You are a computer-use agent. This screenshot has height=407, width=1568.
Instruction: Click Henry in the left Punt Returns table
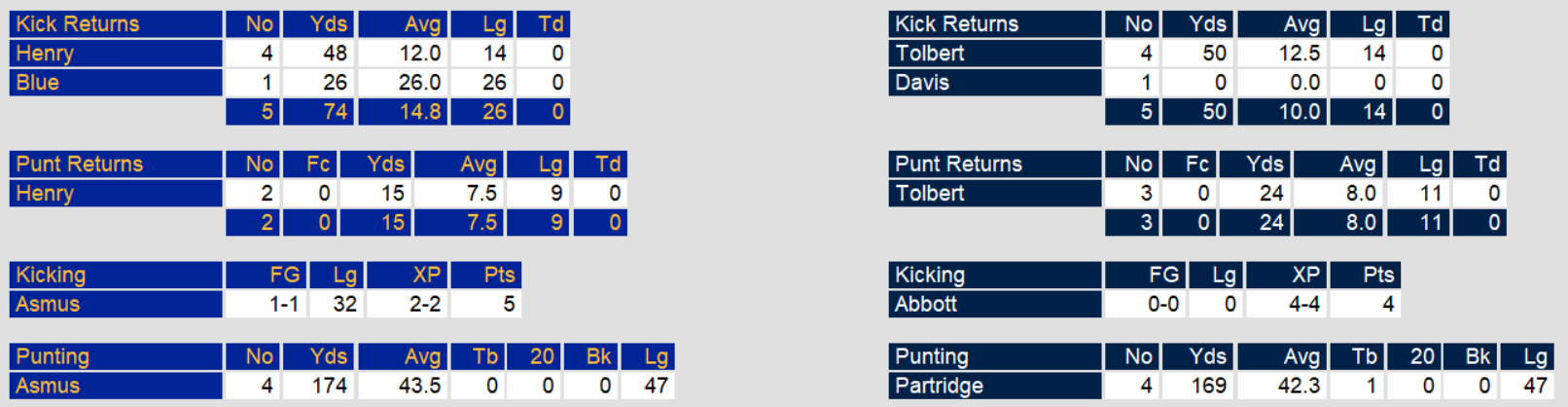(45, 194)
